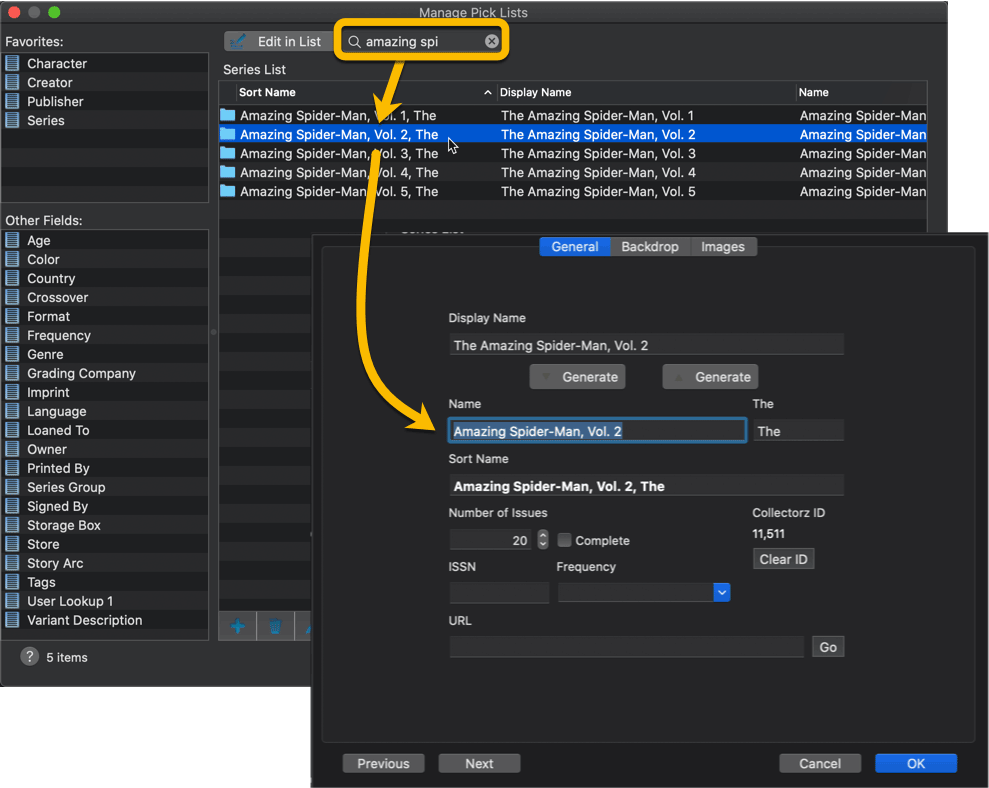Click the Sort Name field in dialog
Image resolution: width=989 pixels, height=788 pixels.
pyautogui.click(x=647, y=486)
